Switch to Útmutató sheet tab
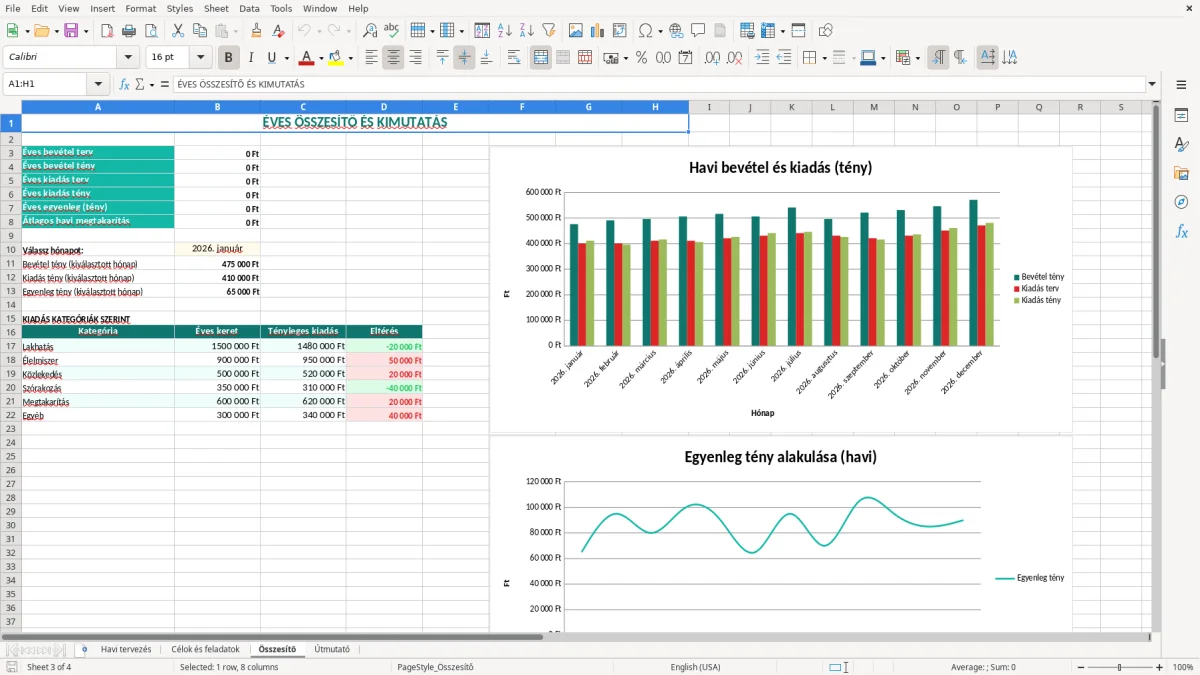Image resolution: width=1200 pixels, height=675 pixels. pos(332,649)
